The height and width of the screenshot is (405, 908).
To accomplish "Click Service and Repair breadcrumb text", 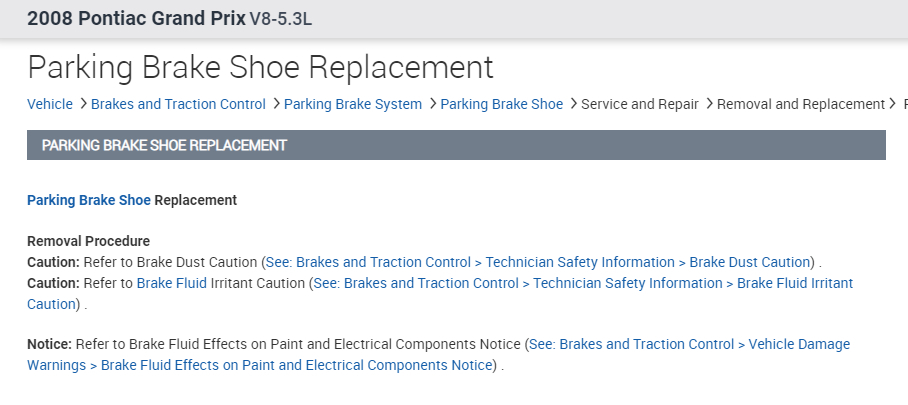I will click(639, 104).
